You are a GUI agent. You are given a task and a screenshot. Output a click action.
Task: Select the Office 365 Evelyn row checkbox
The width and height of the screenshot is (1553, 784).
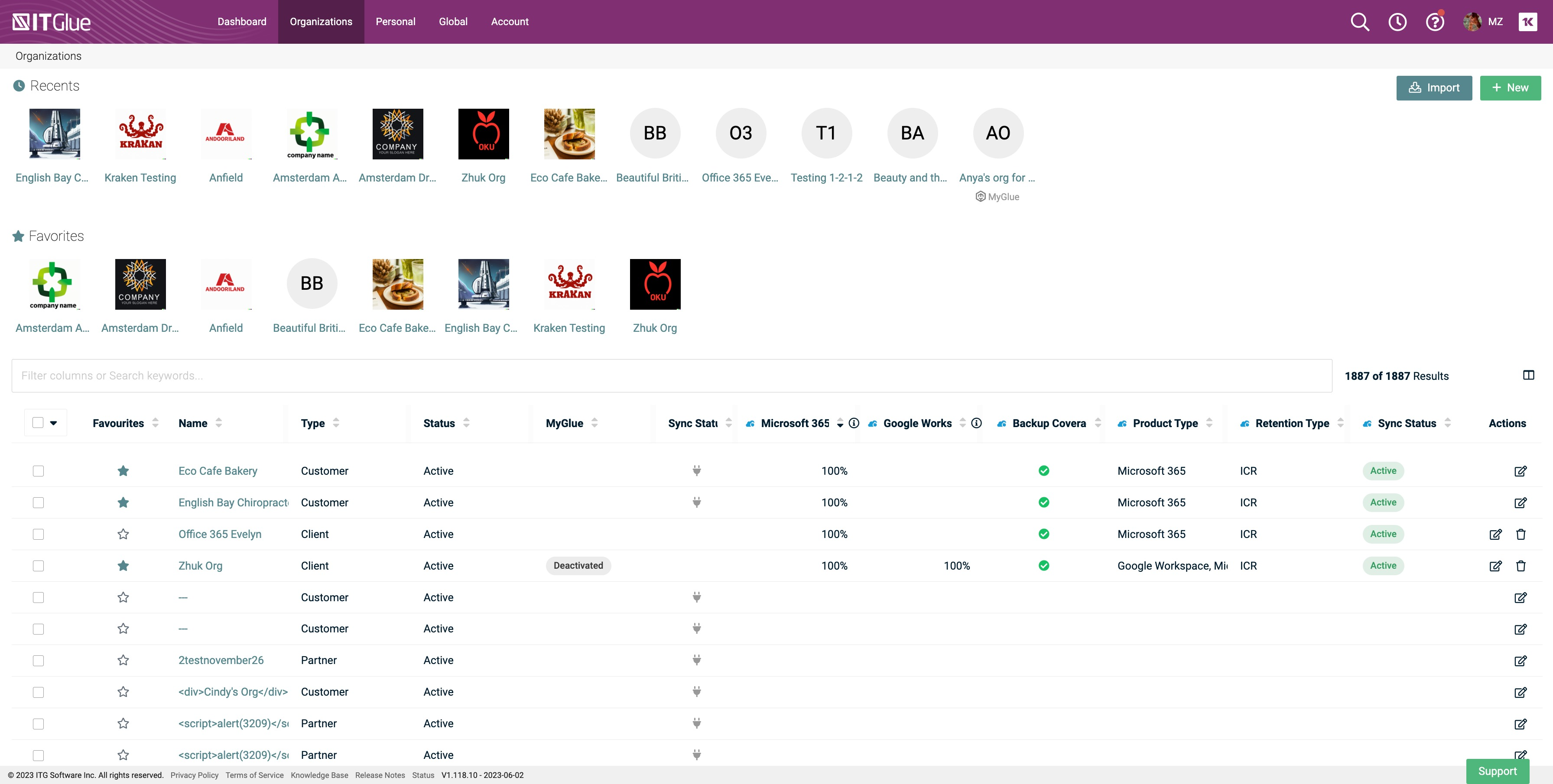click(x=38, y=534)
